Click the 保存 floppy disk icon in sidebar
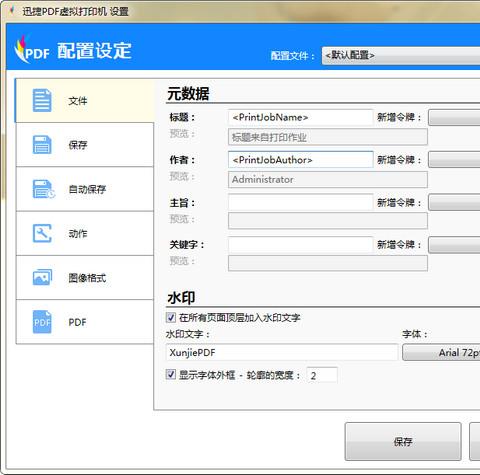Screen dimensions: 480x475 [42, 145]
